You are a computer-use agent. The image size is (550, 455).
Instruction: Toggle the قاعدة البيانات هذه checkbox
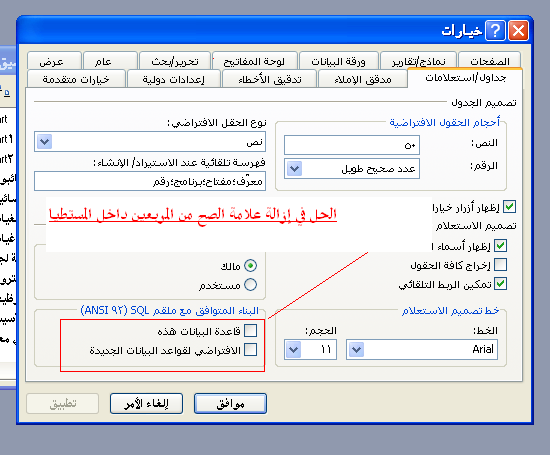pyautogui.click(x=251, y=330)
